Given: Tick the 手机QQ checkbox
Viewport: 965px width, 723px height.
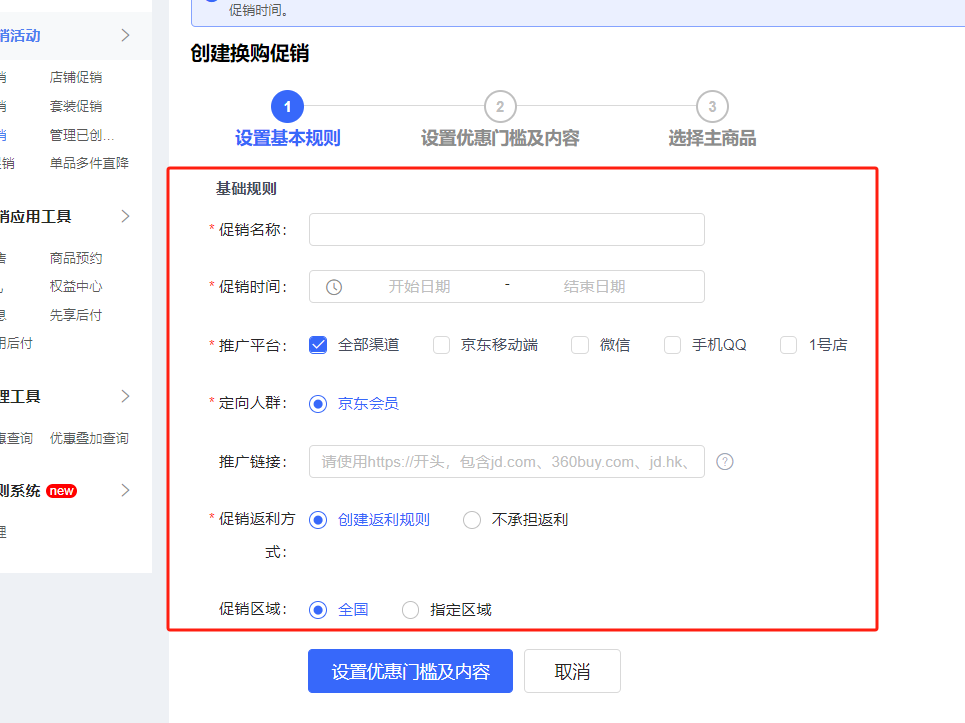Looking at the screenshot, I should point(673,345).
